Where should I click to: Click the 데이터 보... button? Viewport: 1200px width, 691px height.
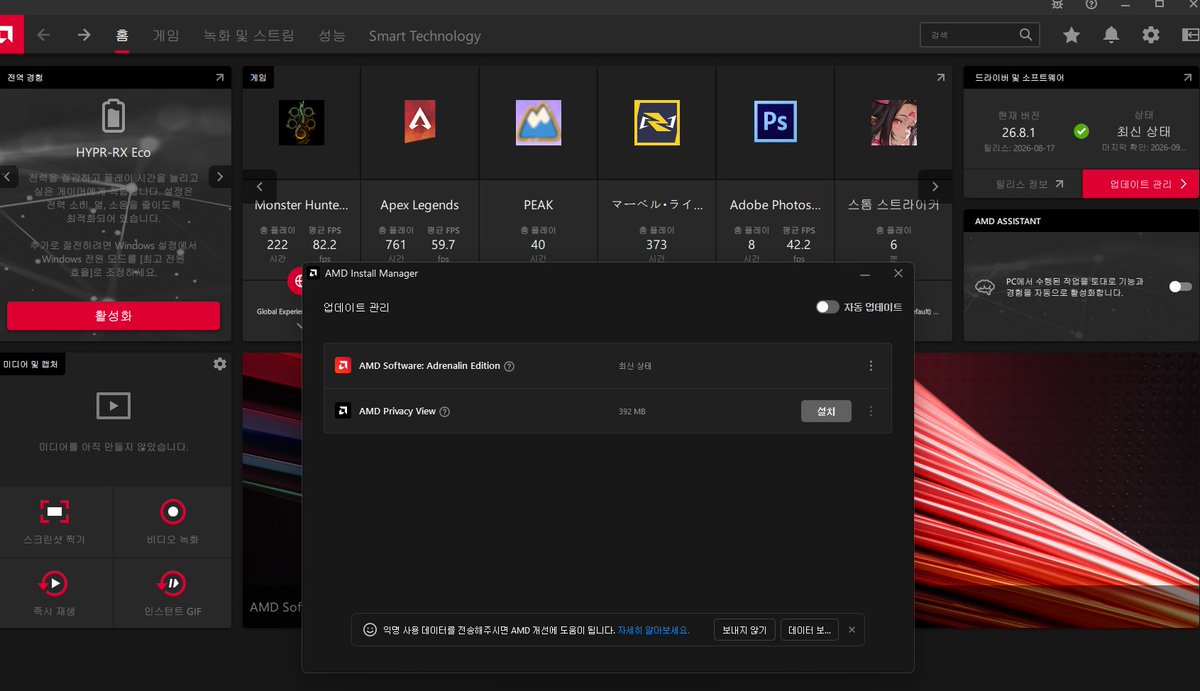pyautogui.click(x=809, y=630)
